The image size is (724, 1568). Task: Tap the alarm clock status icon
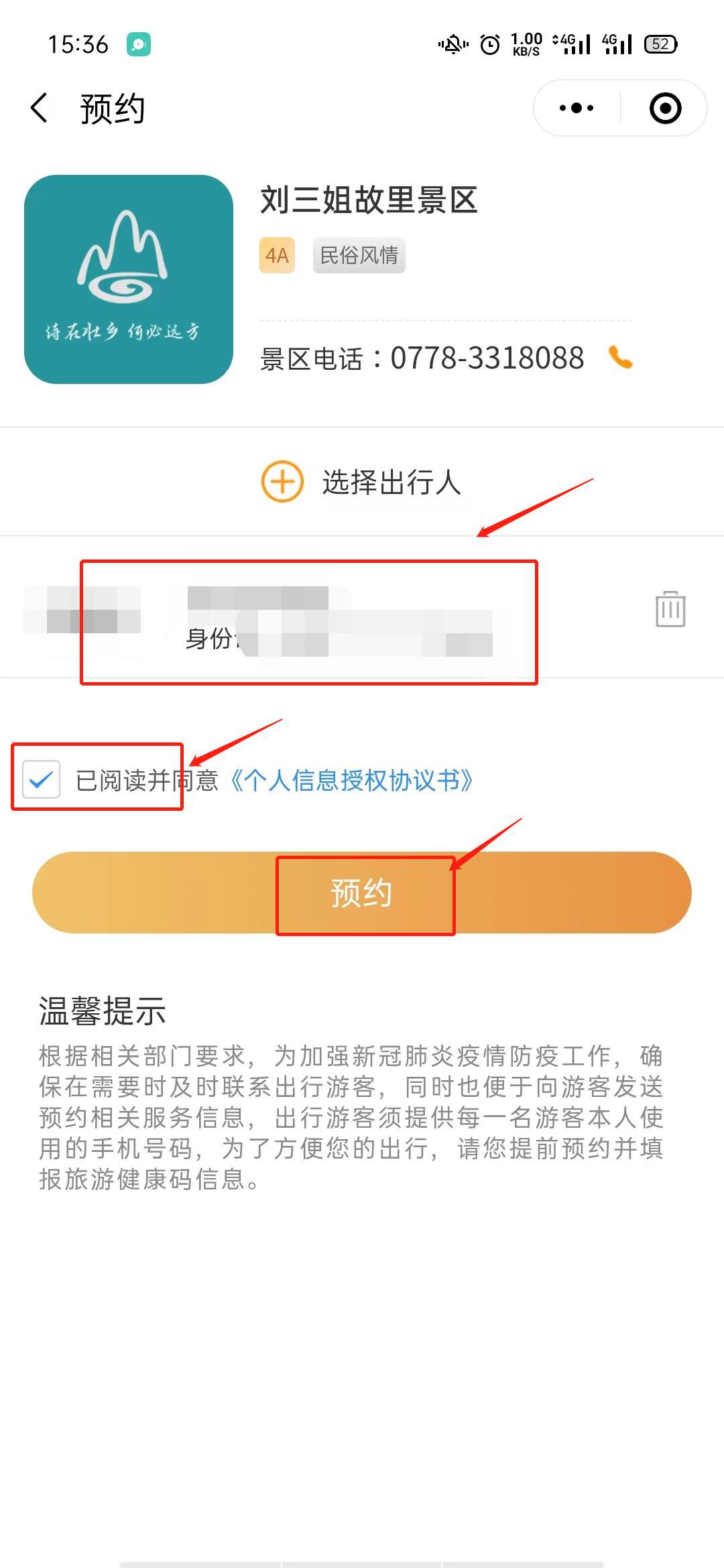(x=490, y=45)
